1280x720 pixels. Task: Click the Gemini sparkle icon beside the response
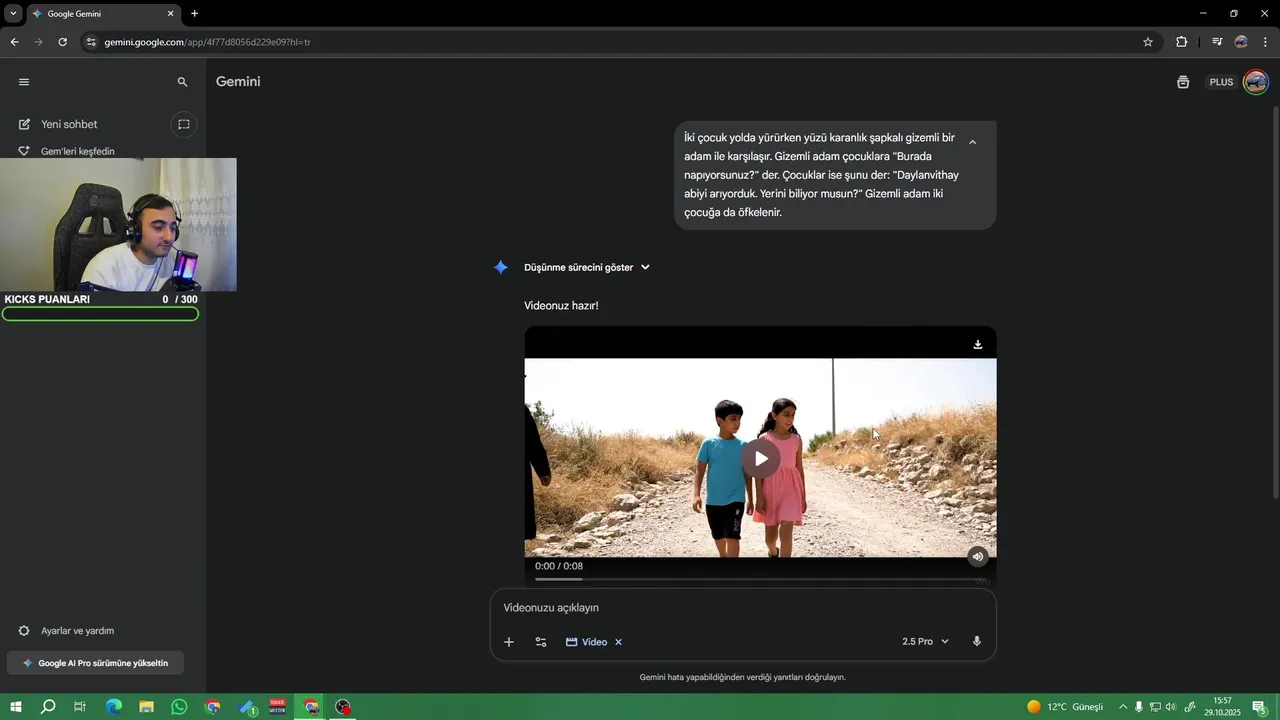point(501,267)
